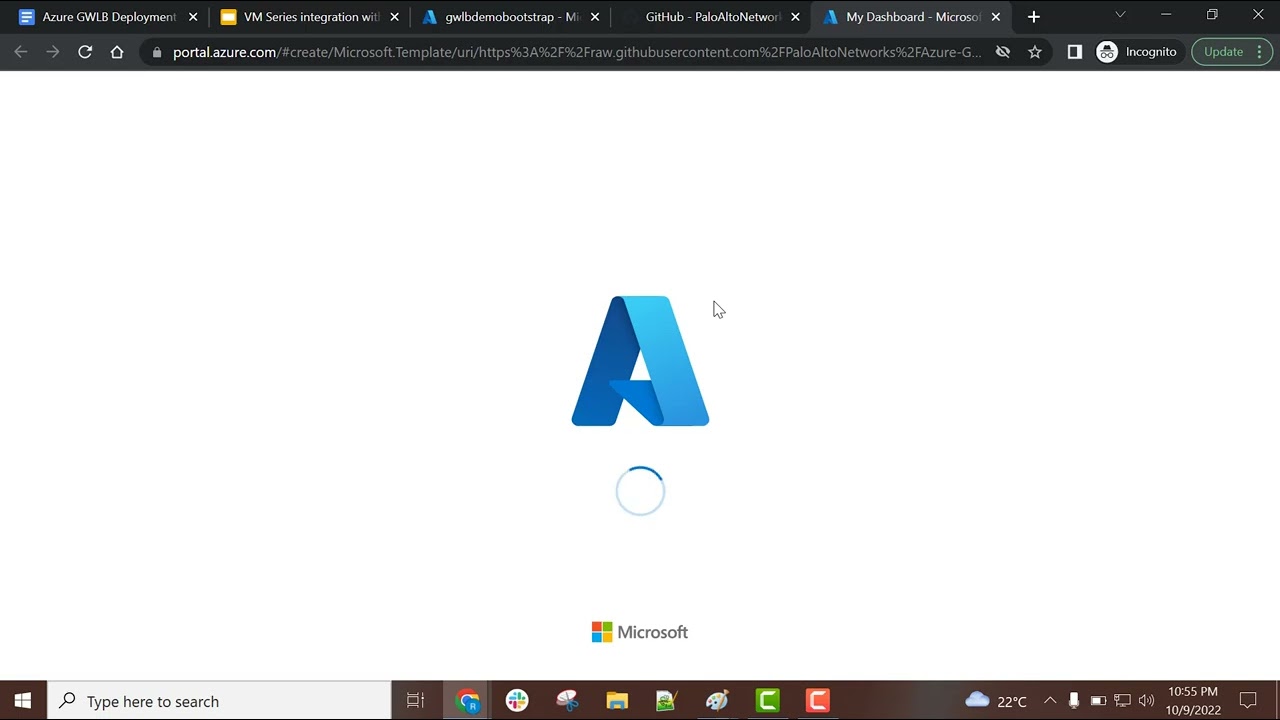Open microphone tray icon

(1074, 701)
